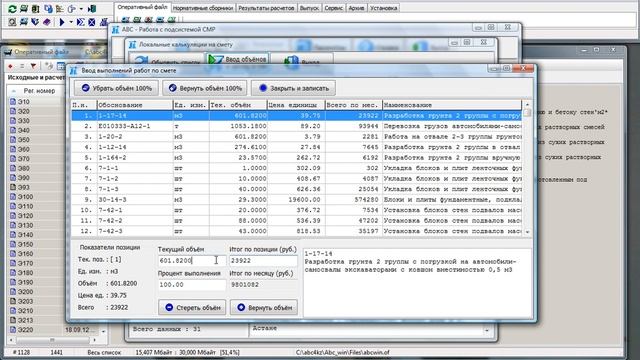Click the 'Текущий объём' input field
The image size is (640, 360).
pos(191,260)
